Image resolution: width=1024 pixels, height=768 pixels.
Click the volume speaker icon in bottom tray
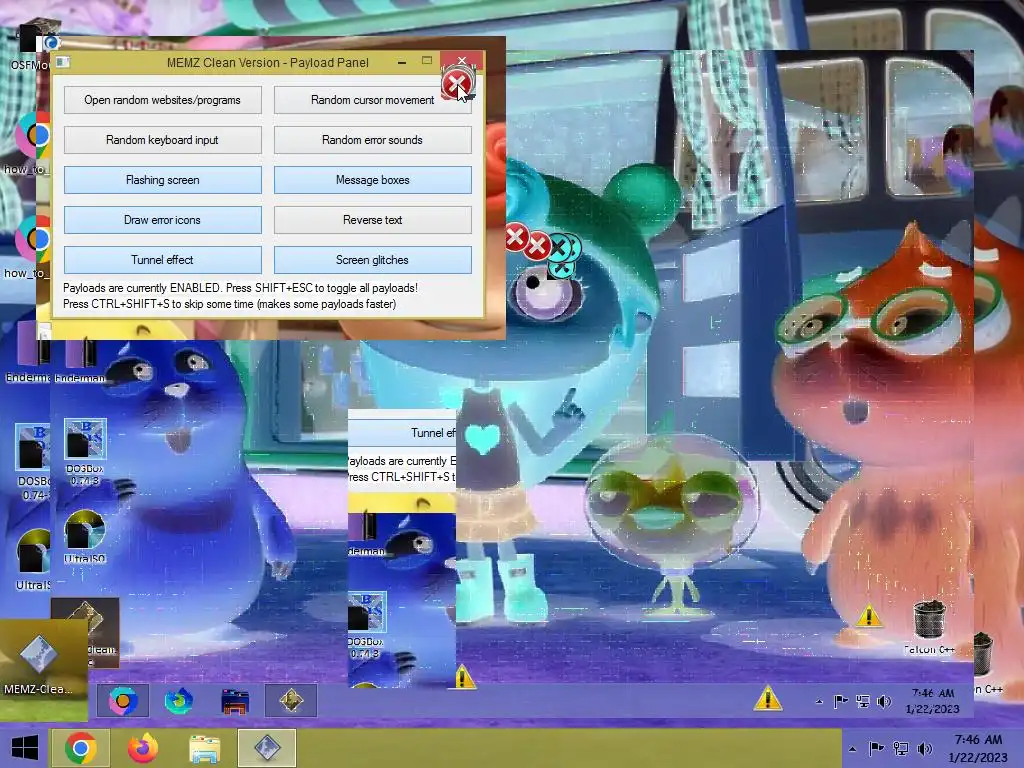coord(924,748)
